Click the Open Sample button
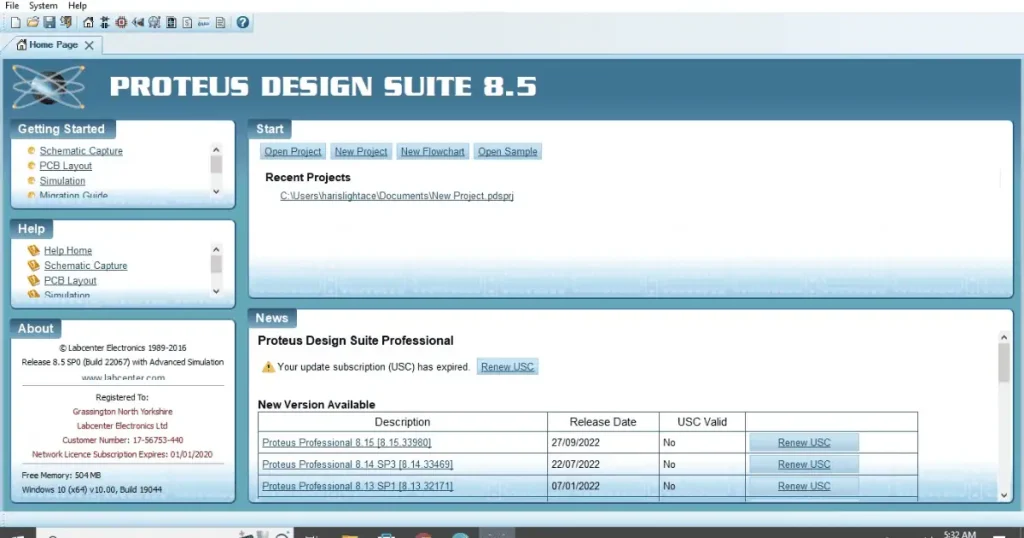 pos(507,151)
